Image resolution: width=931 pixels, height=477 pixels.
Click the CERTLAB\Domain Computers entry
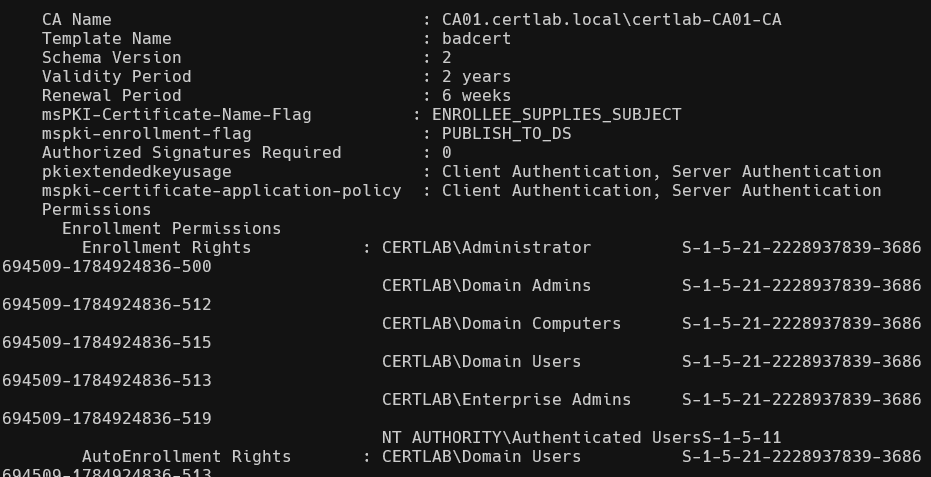[x=501, y=323]
